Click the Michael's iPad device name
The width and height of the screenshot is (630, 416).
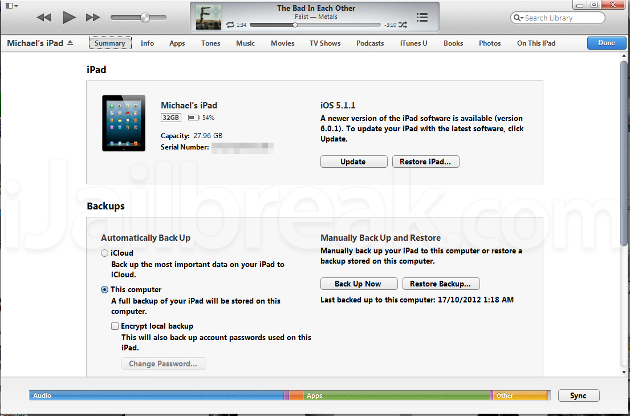tap(189, 105)
